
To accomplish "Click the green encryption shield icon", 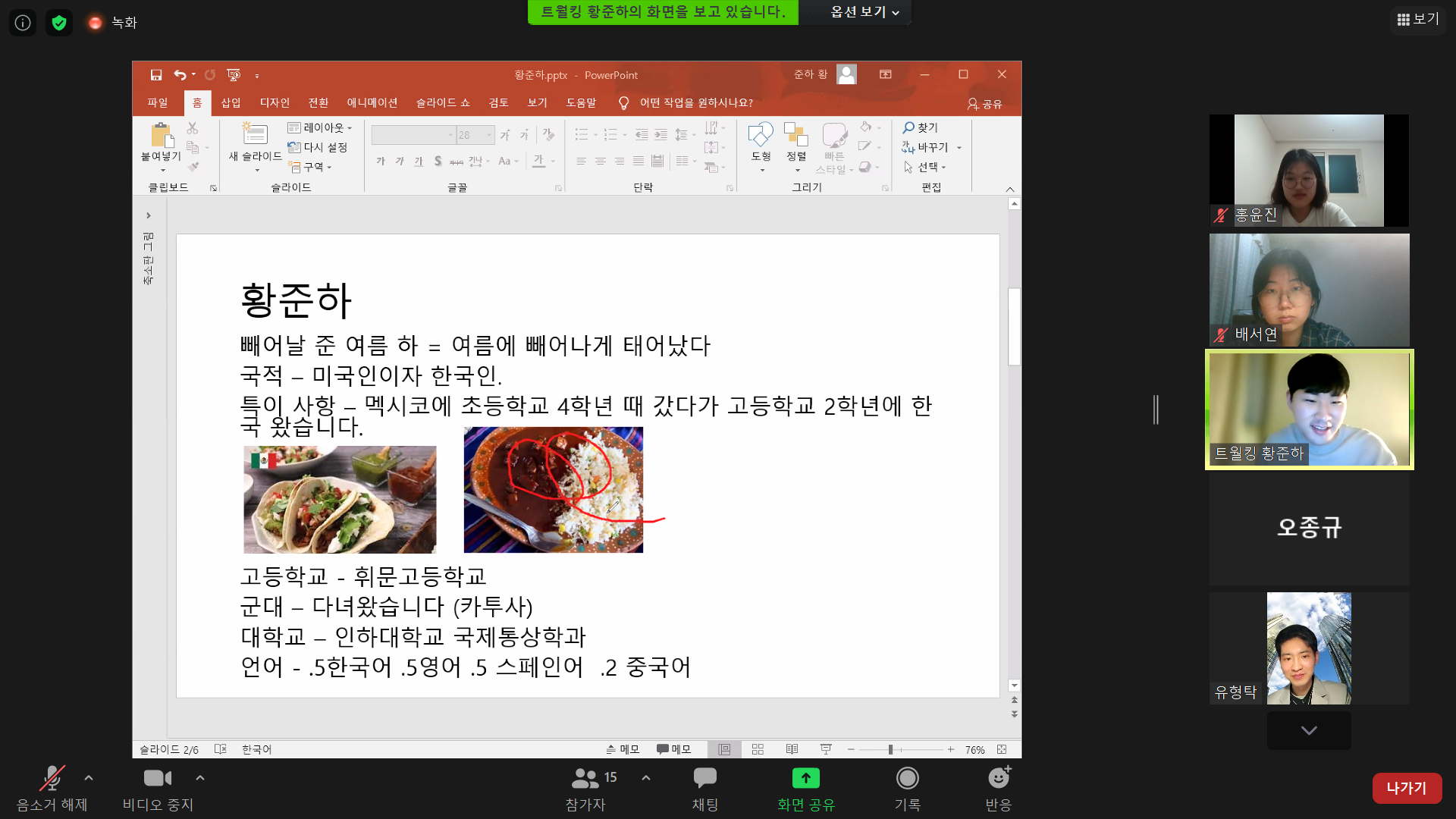I will point(59,23).
